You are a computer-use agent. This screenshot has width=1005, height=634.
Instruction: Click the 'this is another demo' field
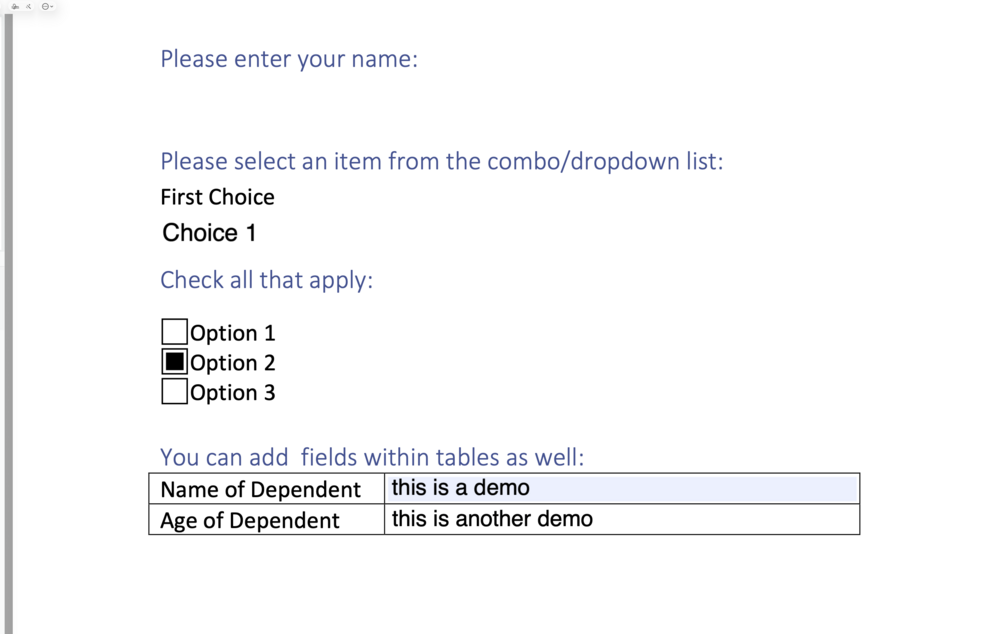point(620,519)
